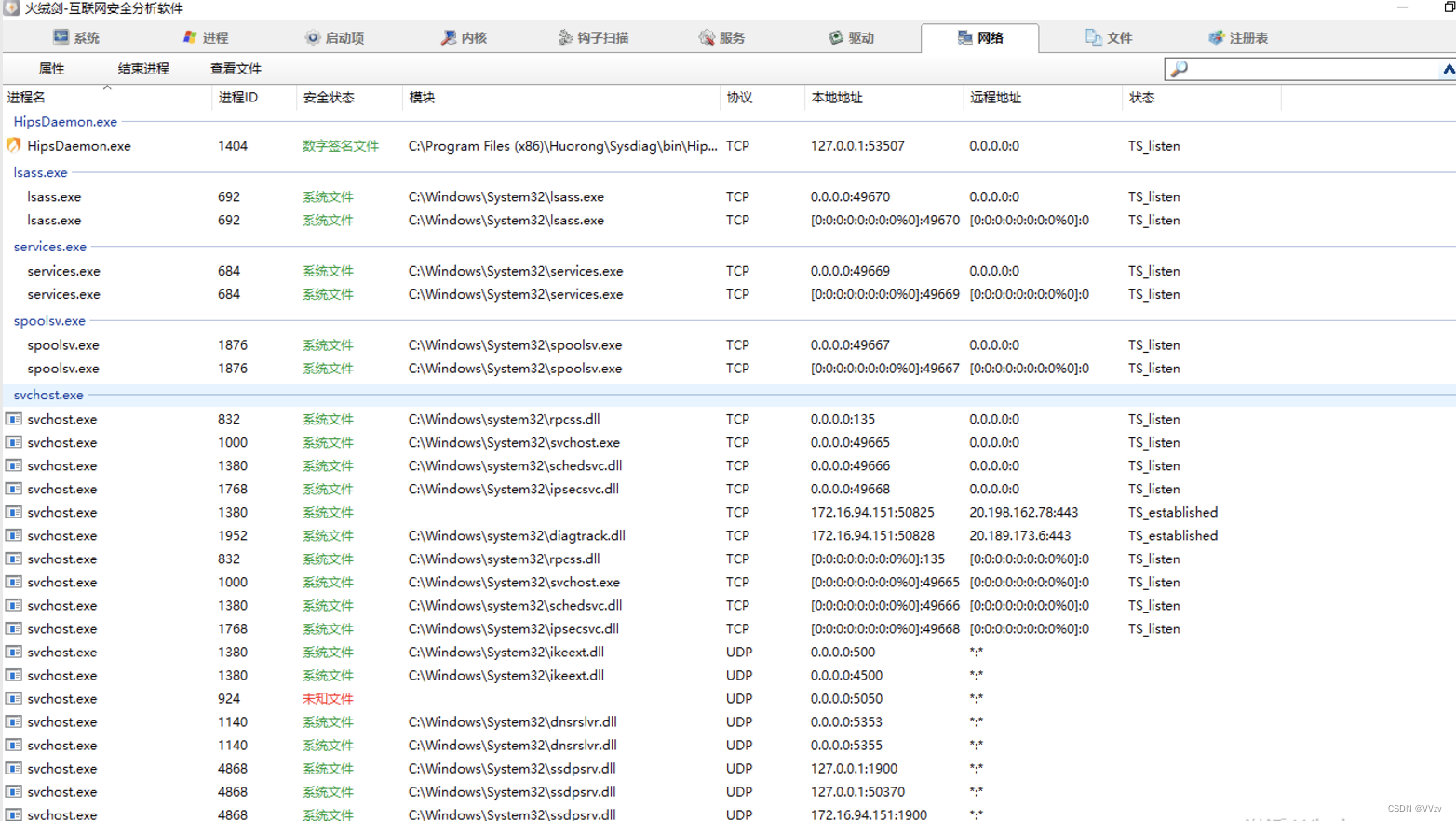Switch to the 服务 tab
This screenshot has width=1456, height=821.
(x=721, y=37)
